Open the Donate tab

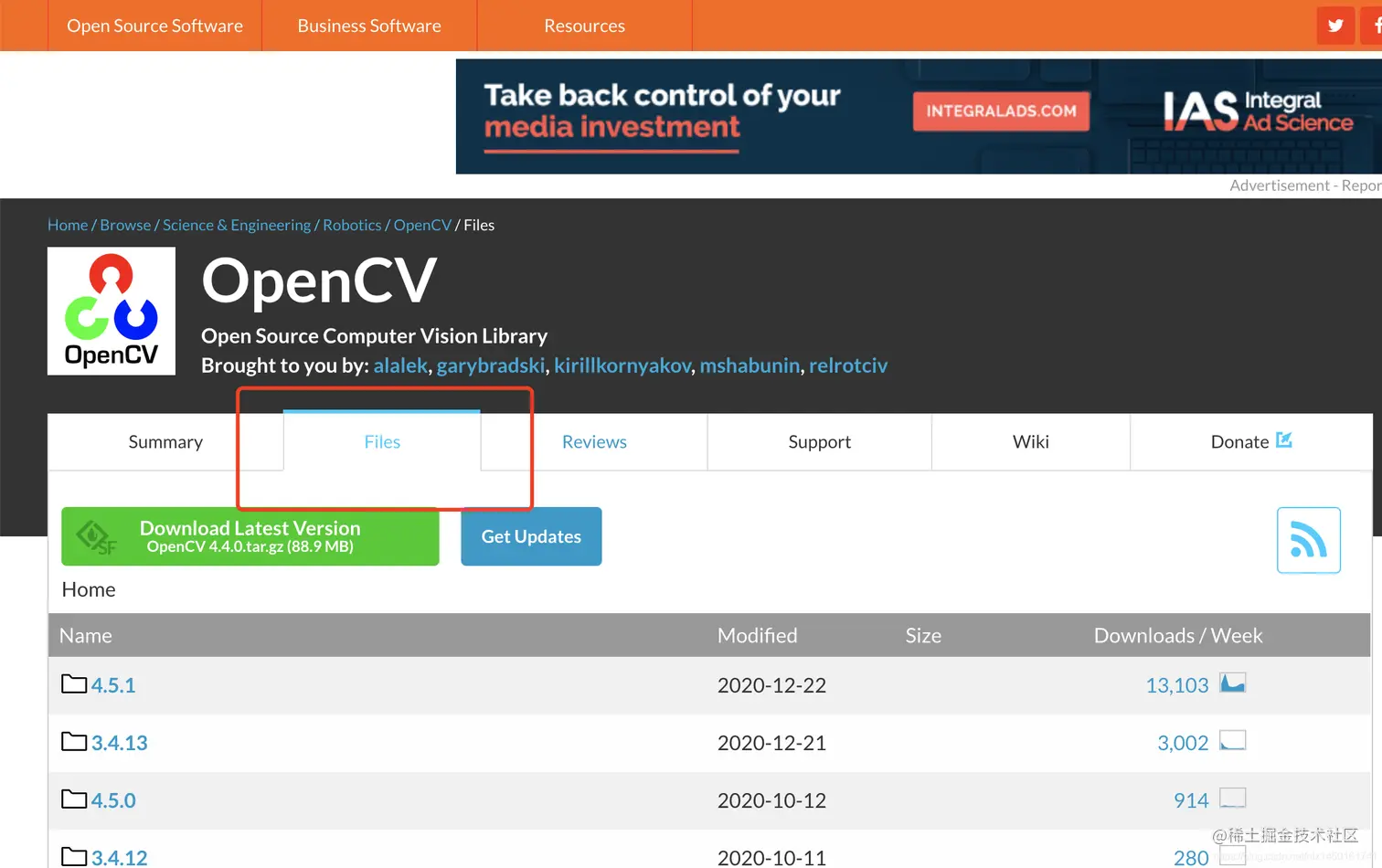coord(1251,442)
